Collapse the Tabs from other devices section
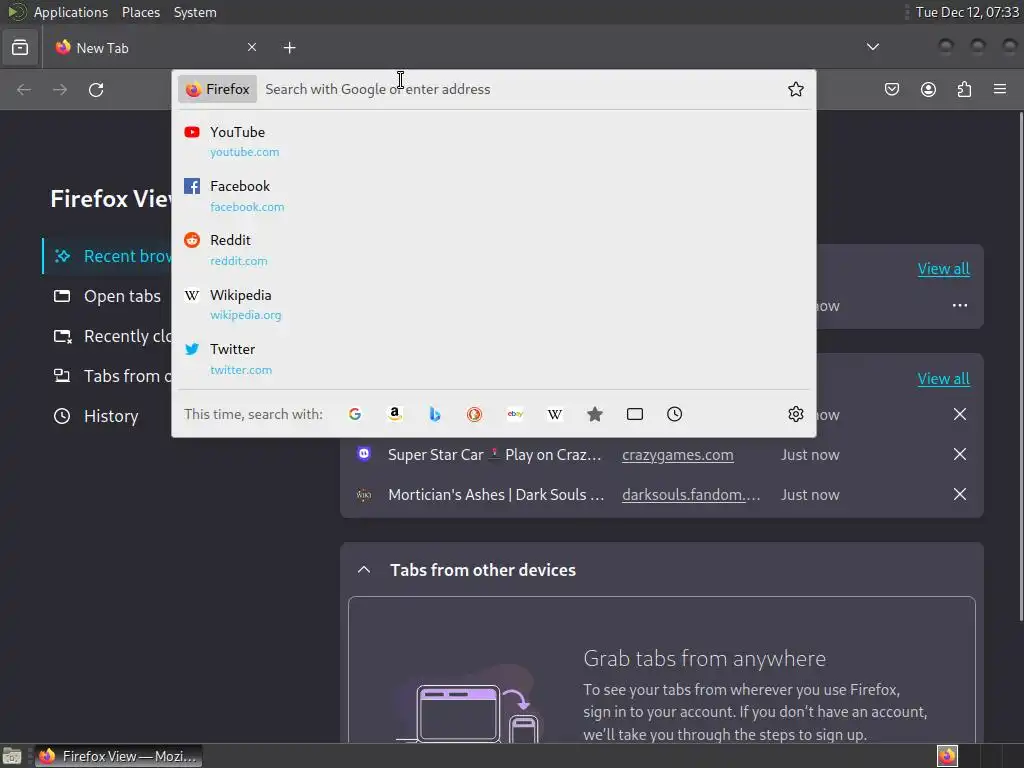Image resolution: width=1024 pixels, height=768 pixels. [x=364, y=569]
